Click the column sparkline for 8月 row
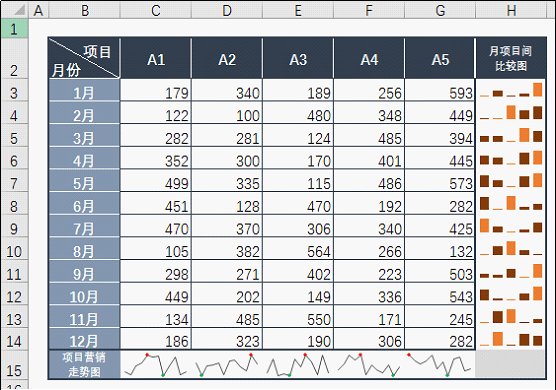Image resolution: width=556 pixels, height=390 pixels. pyautogui.click(x=511, y=248)
